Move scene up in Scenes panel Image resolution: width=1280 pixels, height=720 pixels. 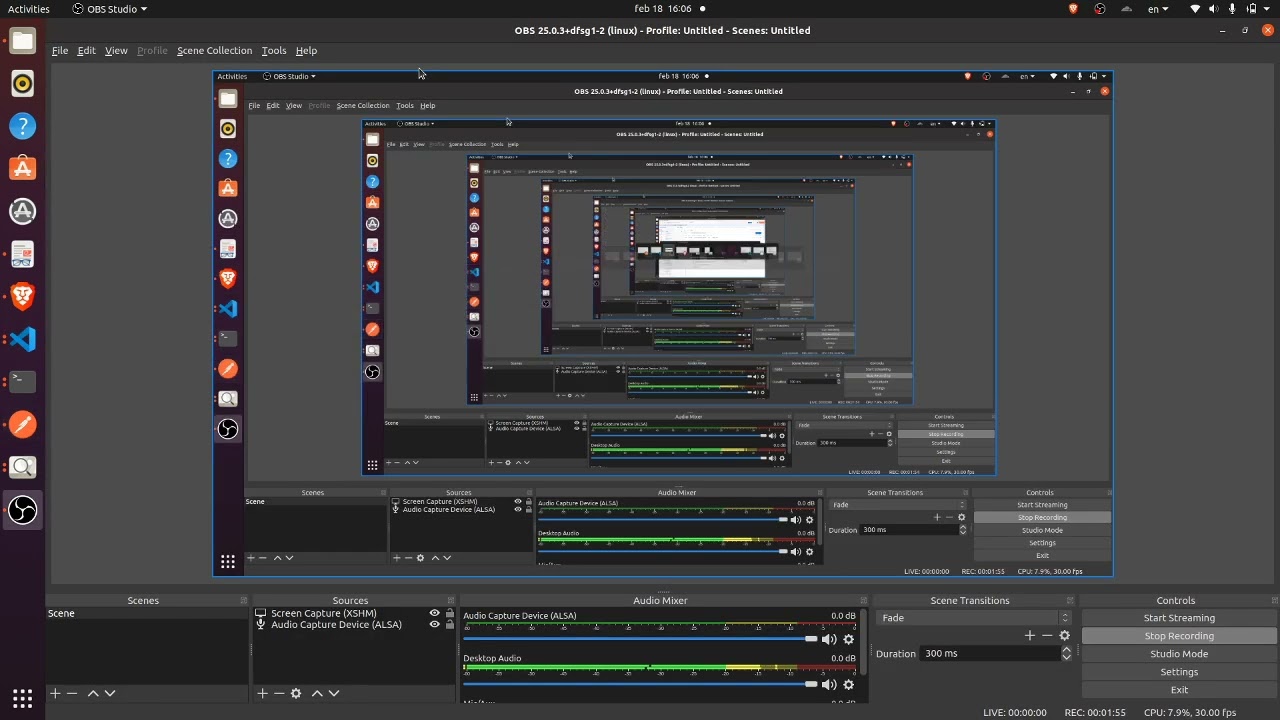pyautogui.click(x=93, y=693)
